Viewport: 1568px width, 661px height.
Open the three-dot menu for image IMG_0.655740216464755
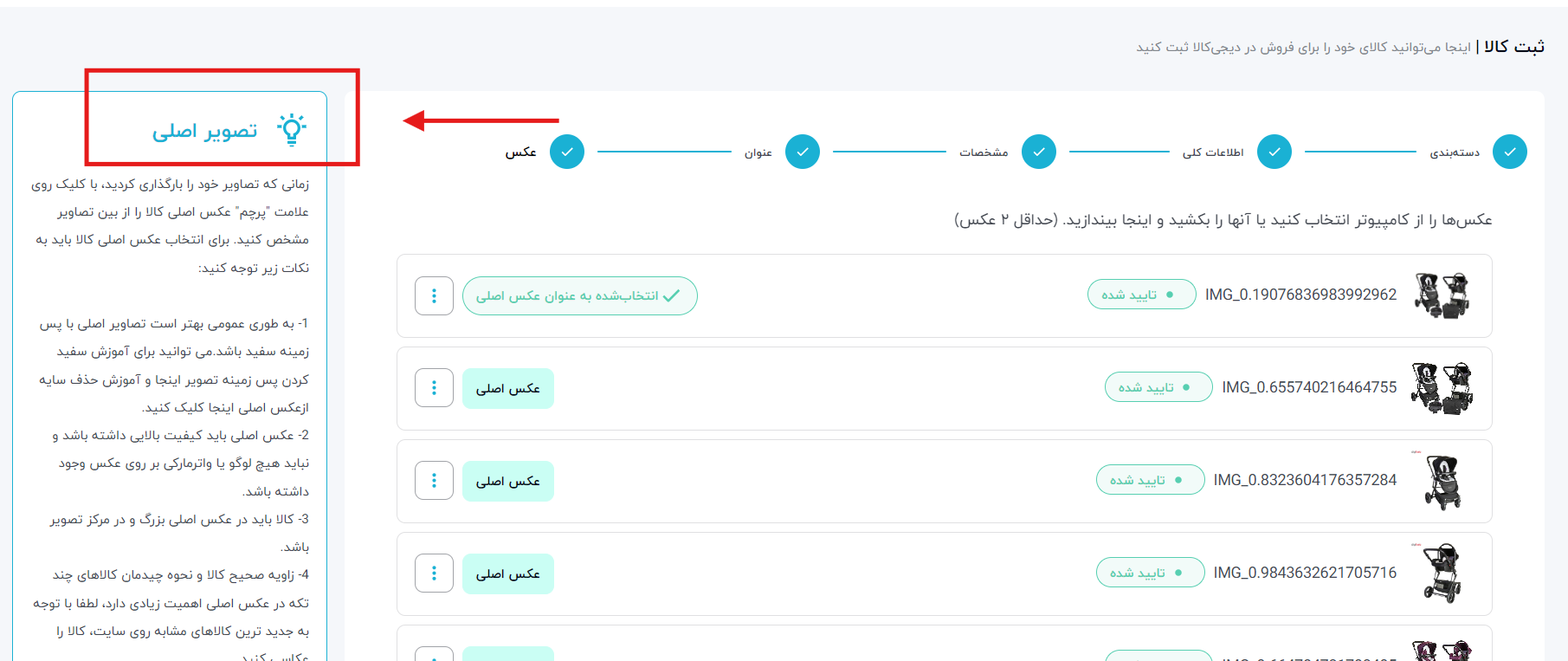point(434,388)
